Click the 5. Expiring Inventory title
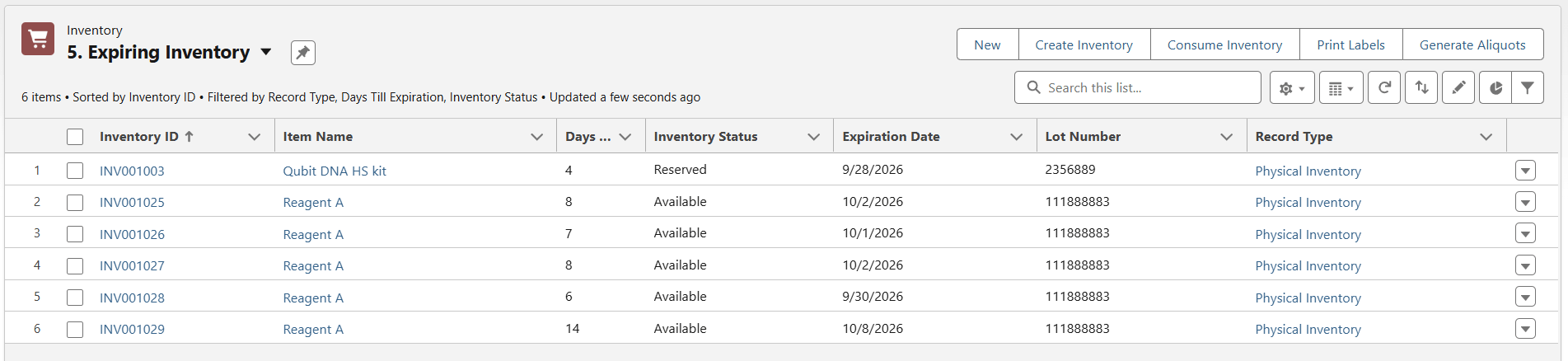The width and height of the screenshot is (1568, 361). pyautogui.click(x=158, y=52)
